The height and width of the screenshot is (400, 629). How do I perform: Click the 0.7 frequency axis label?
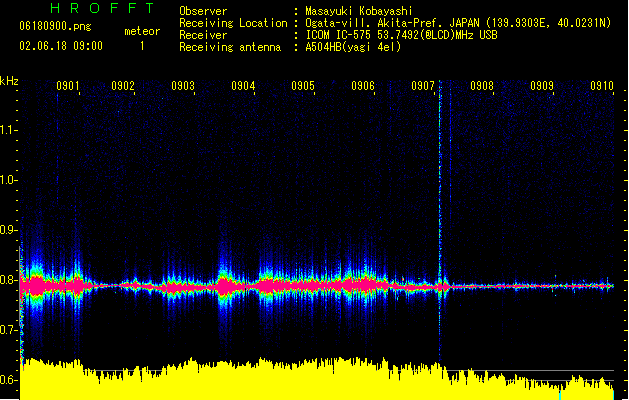click(8, 330)
